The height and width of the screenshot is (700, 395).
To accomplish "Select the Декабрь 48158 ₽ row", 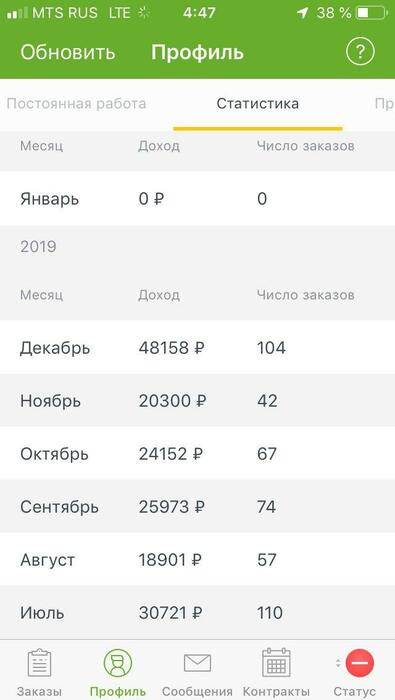I will (x=197, y=347).
